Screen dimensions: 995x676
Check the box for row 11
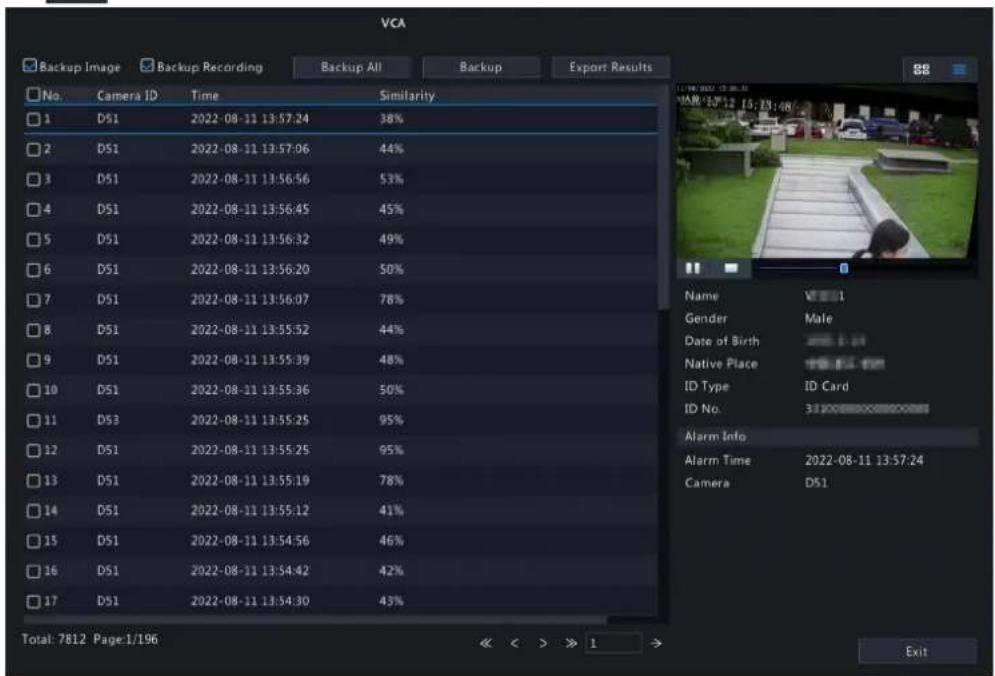click(34, 420)
